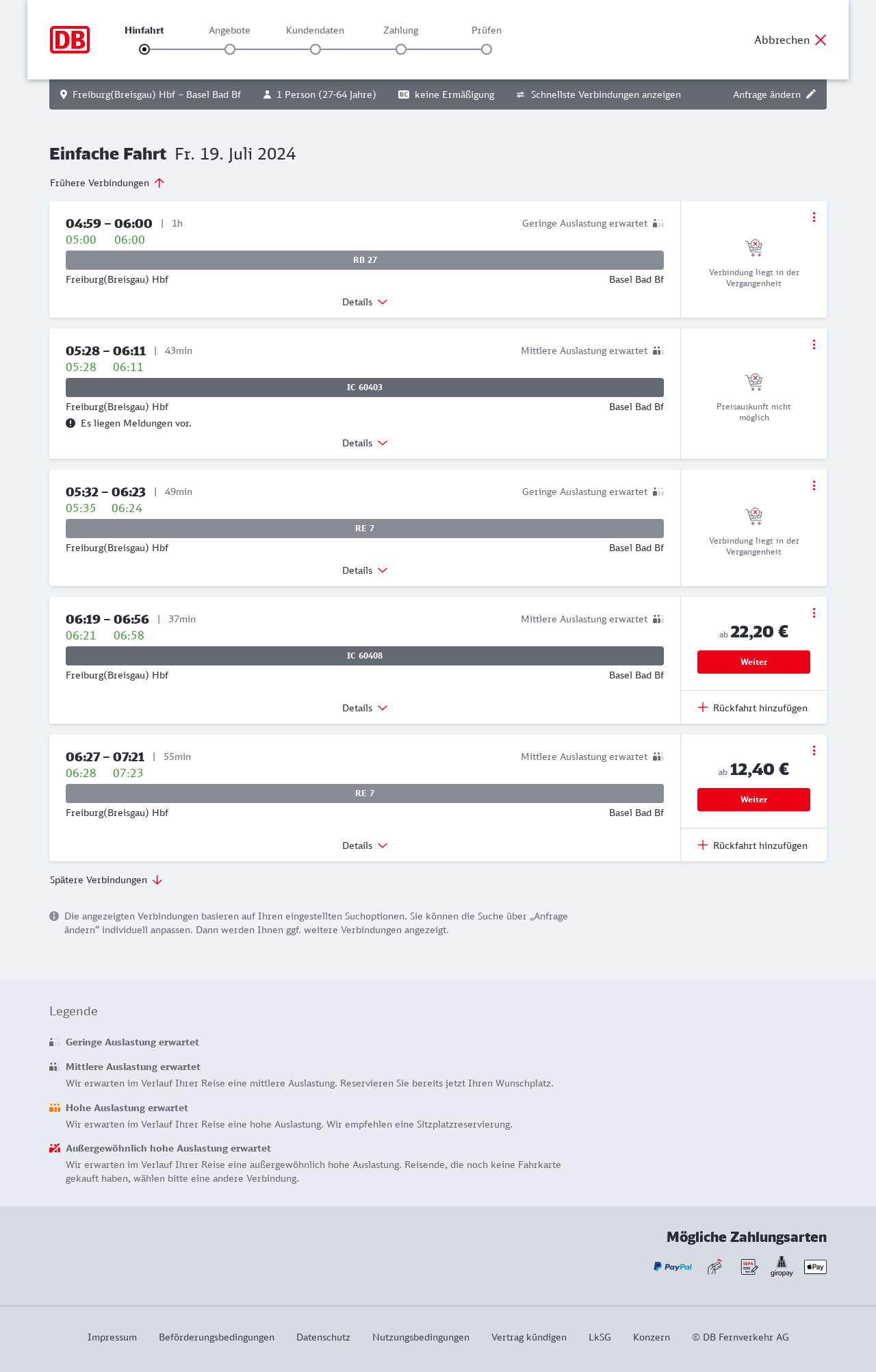This screenshot has height=1372, width=876.
Task: Open three-dot menu for 04:59 connection
Action: point(814,217)
